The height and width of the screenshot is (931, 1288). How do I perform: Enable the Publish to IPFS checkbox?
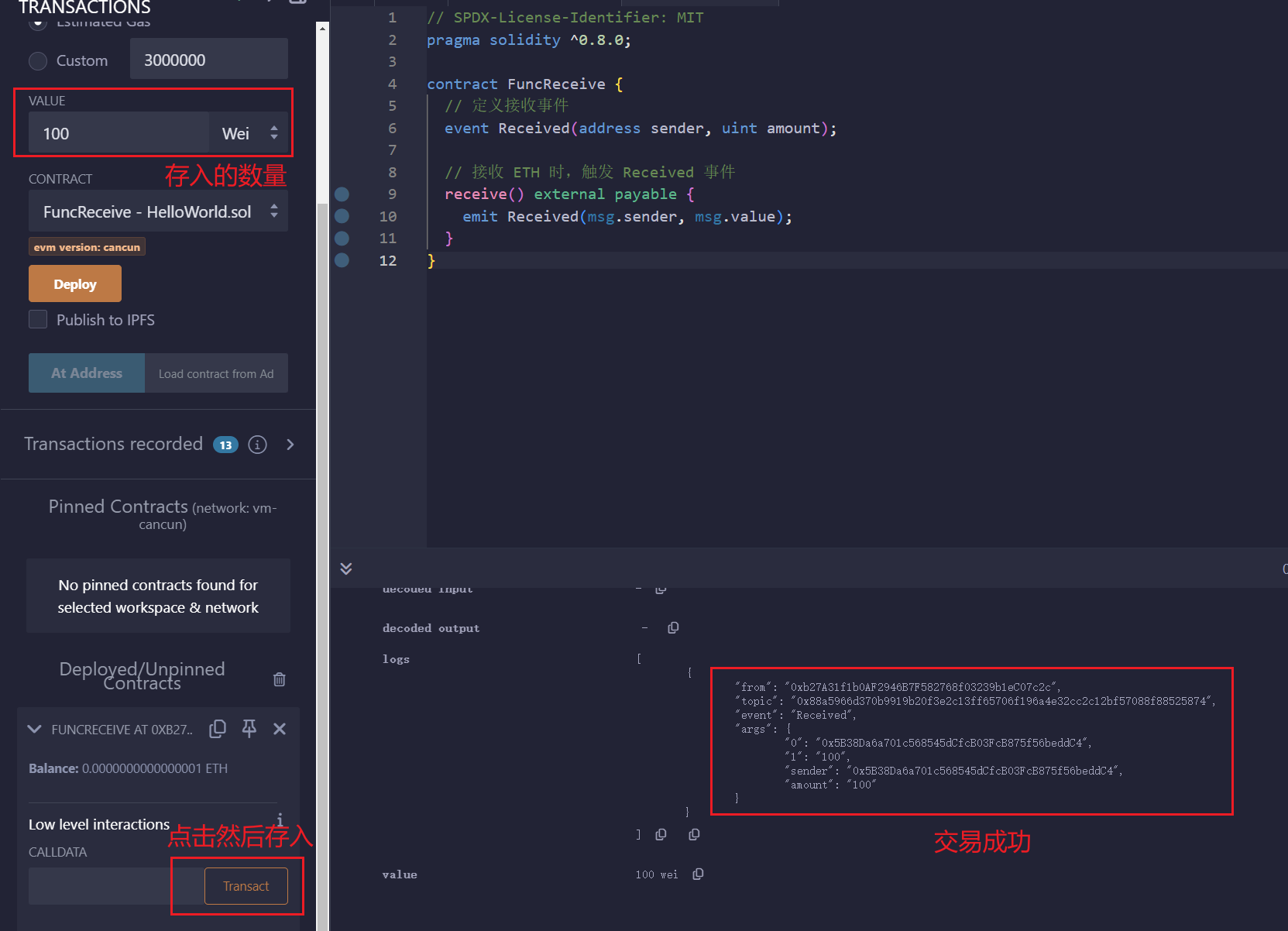(38, 320)
